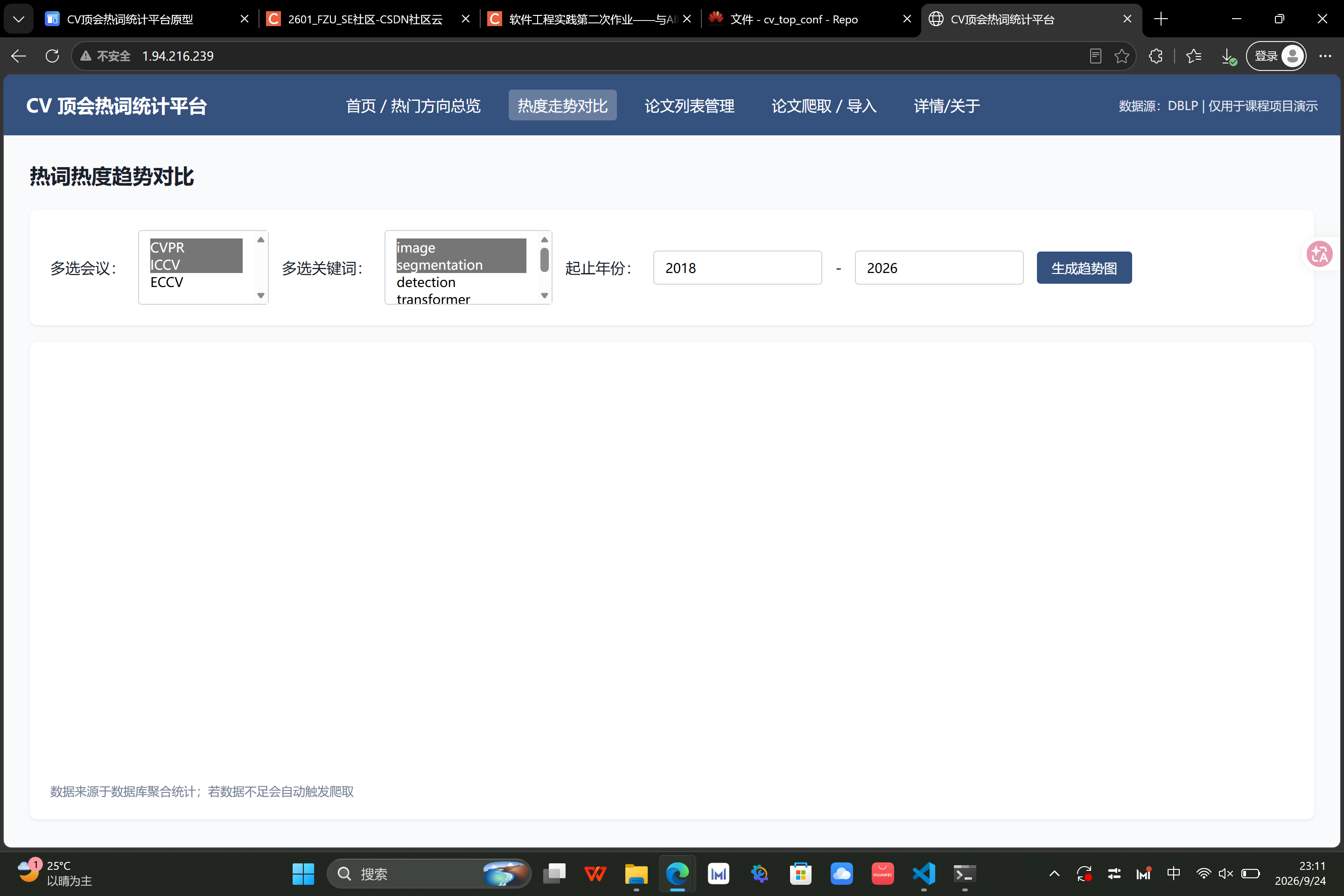This screenshot has width=1344, height=896.
Task: Open a new browser tab
Action: coord(1161,19)
